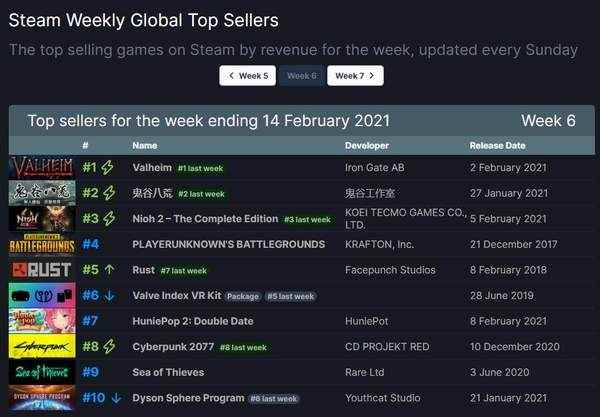Viewport: 600px width, 417px height.
Task: Click the Valheim game thumbnail
Action: click(41, 167)
